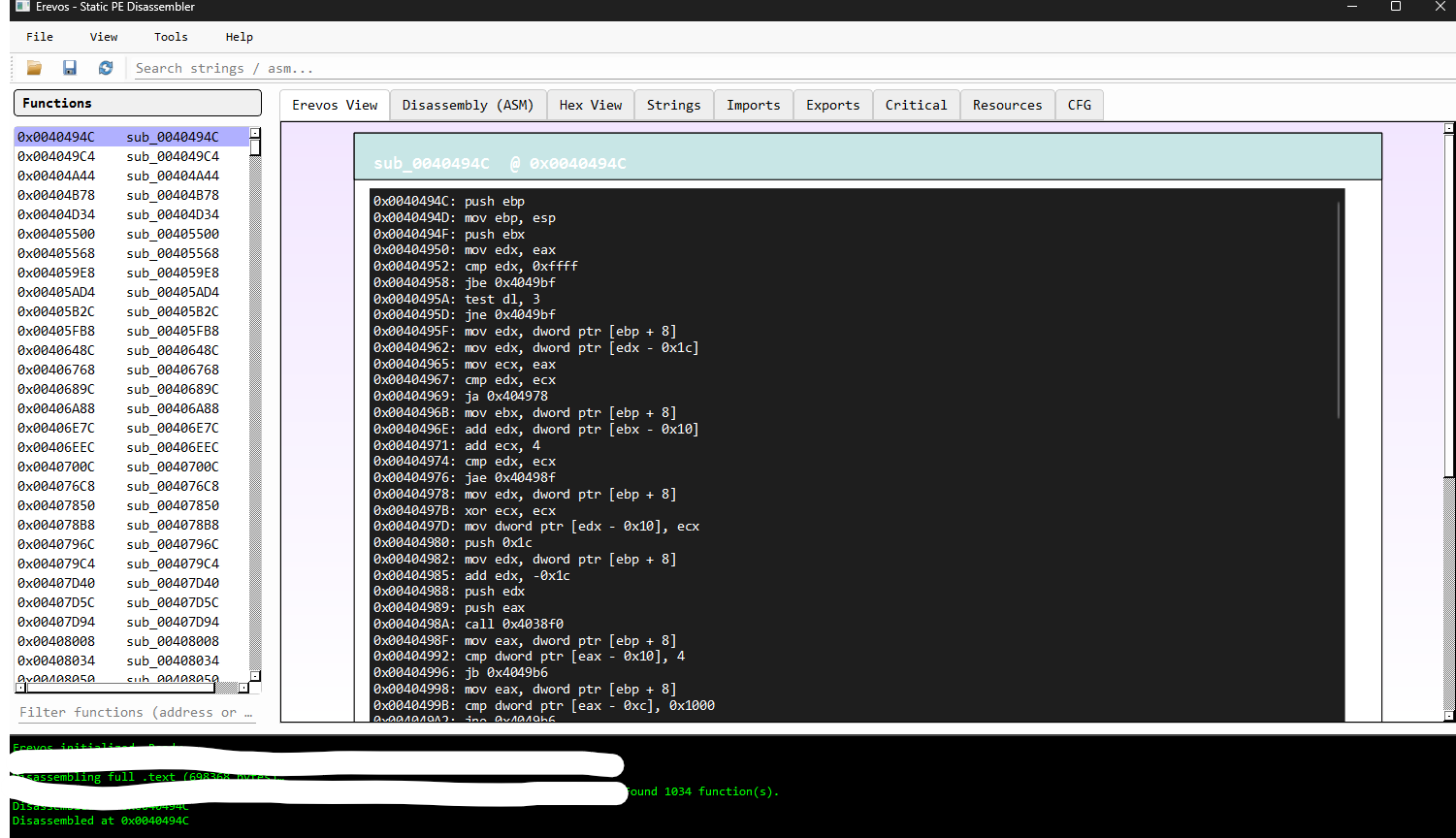Select function sub_00408008 in the list
The image size is (1456, 838).
(x=132, y=641)
